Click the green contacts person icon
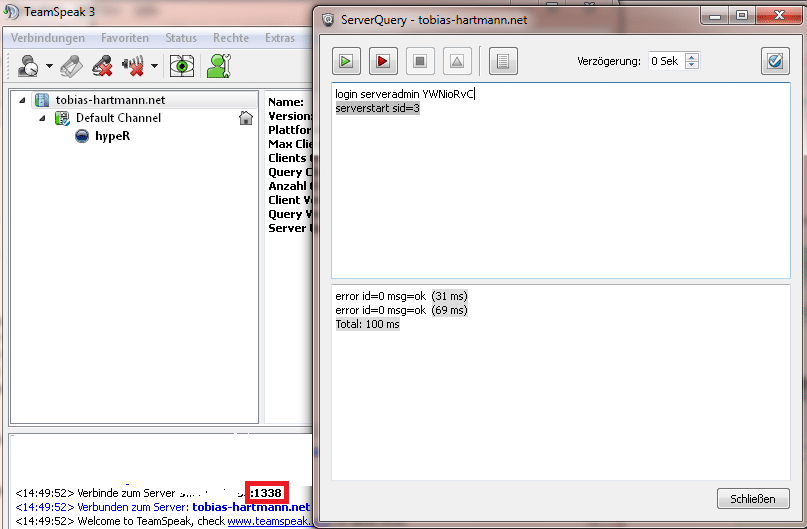The image size is (807, 529). pyautogui.click(x=219, y=66)
